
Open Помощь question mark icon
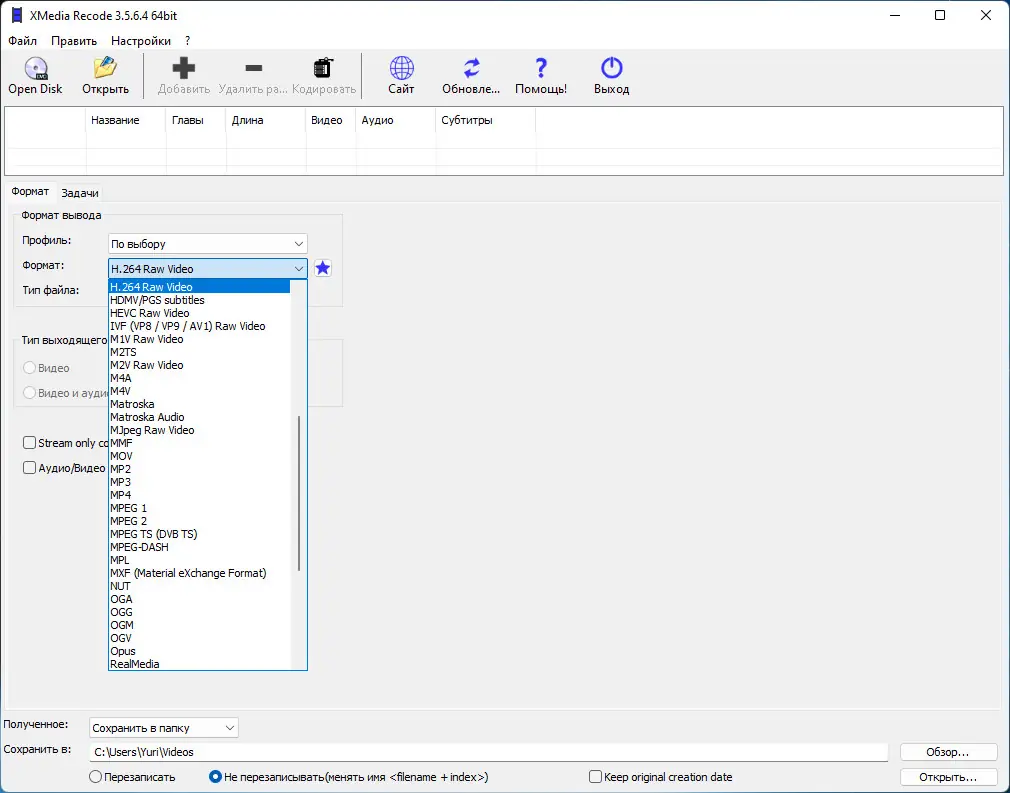[541, 69]
